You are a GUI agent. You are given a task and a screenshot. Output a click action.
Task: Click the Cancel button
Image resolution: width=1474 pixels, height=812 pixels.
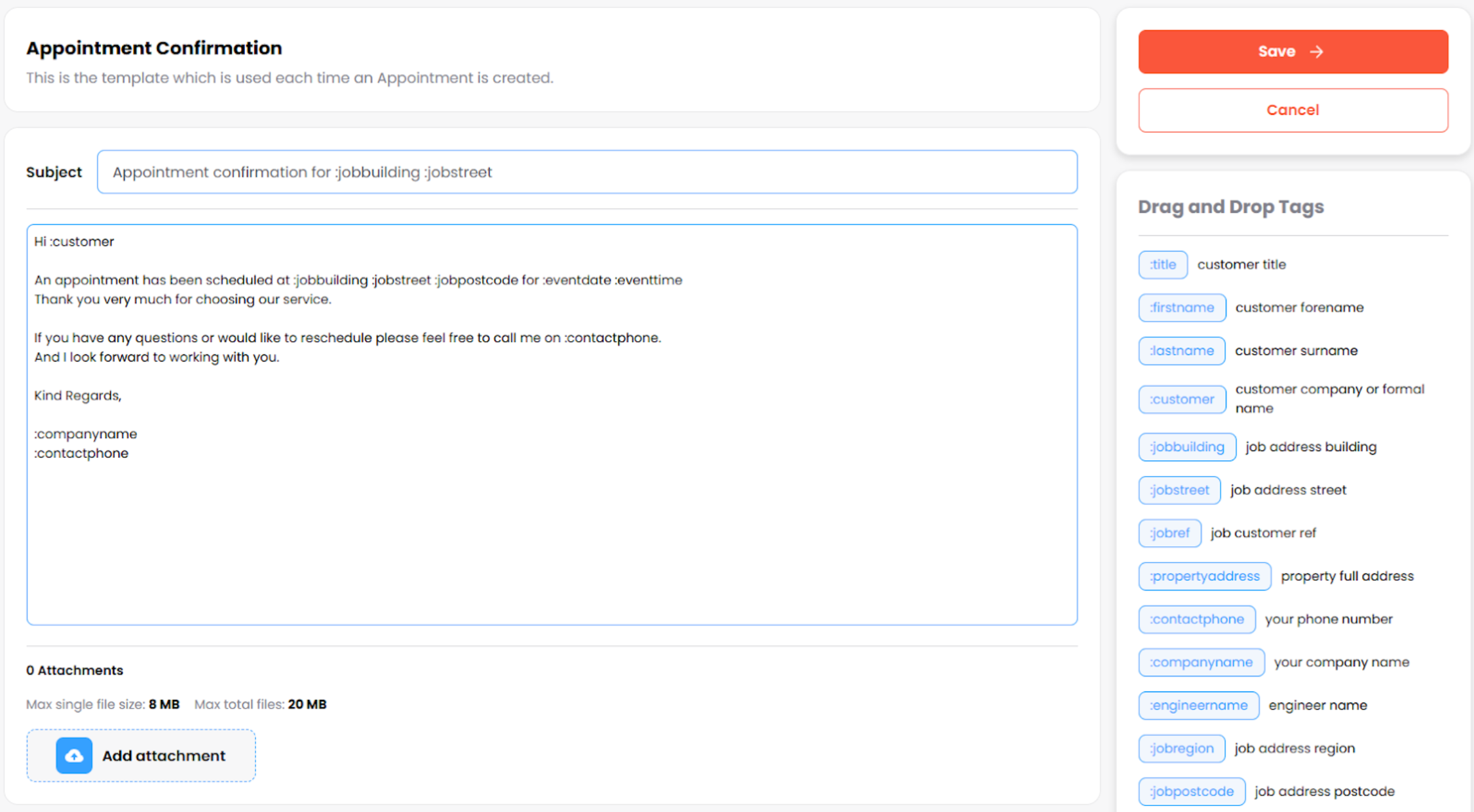(x=1293, y=110)
